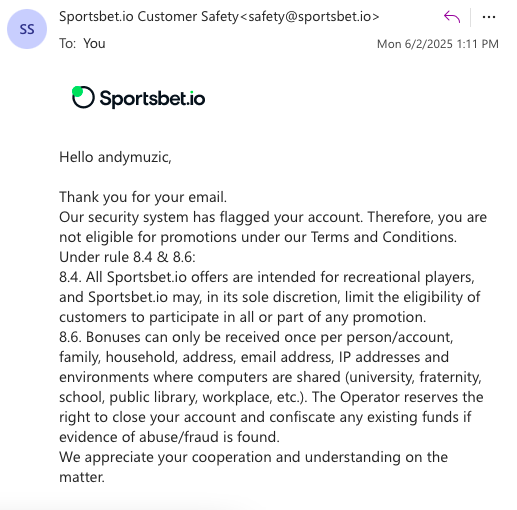Click the evidence of abuse/fraud is found line
Screen dimensions: 517x510
coord(169,437)
